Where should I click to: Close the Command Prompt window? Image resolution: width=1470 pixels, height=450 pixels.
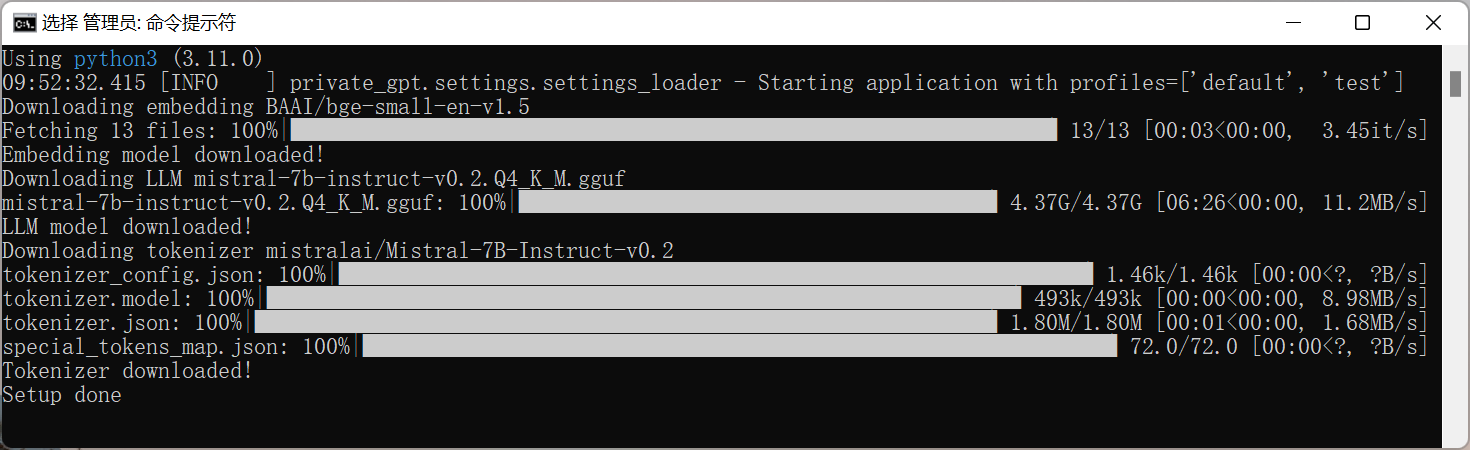[x=1433, y=22]
